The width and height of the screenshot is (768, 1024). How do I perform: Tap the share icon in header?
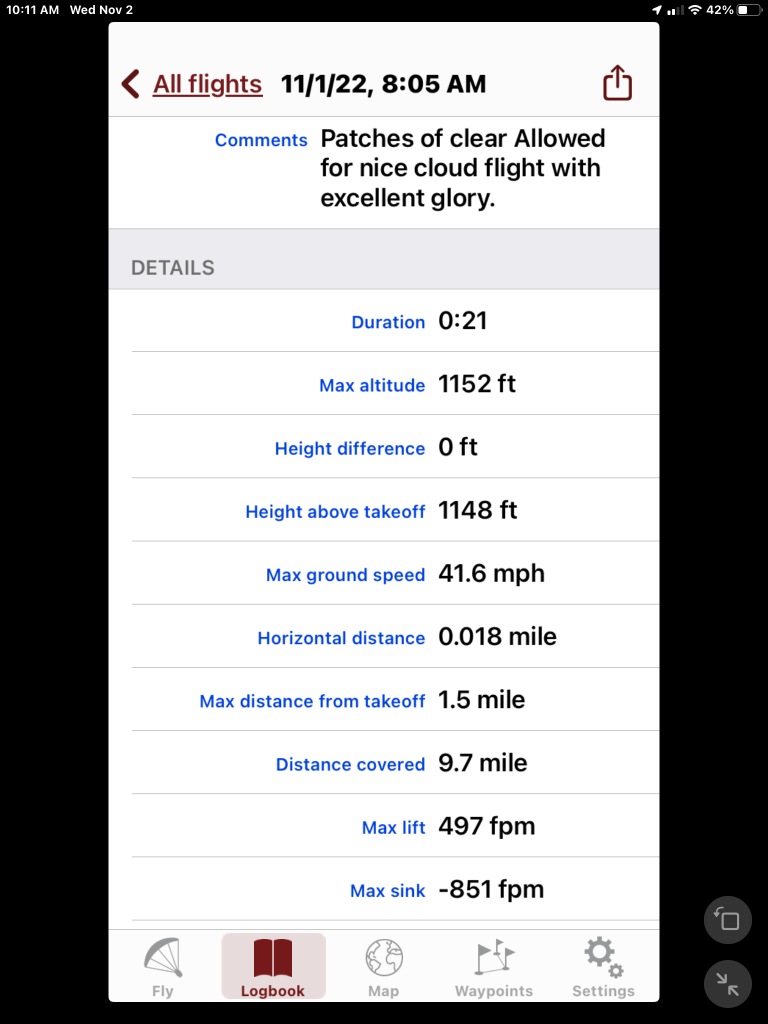coord(617,84)
